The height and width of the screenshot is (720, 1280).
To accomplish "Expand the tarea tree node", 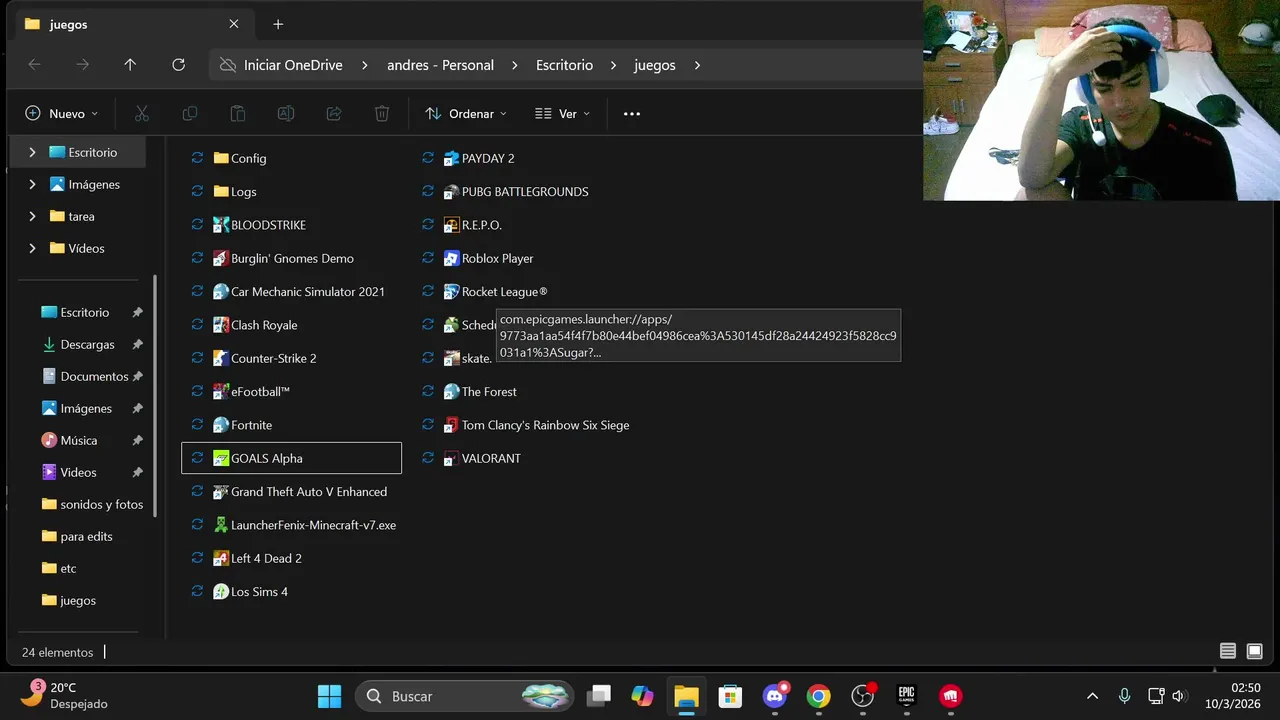I will click(x=32, y=216).
